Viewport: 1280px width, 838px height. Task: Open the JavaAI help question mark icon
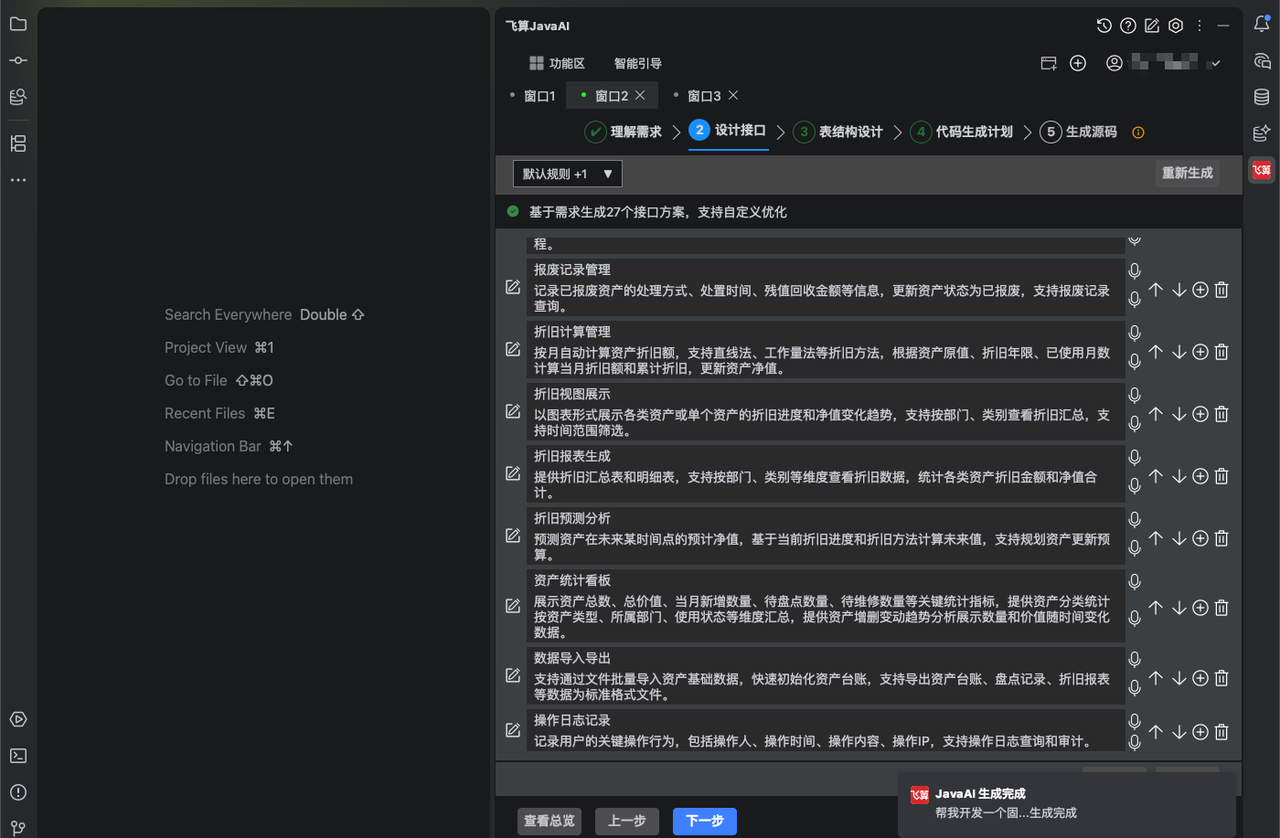1128,26
